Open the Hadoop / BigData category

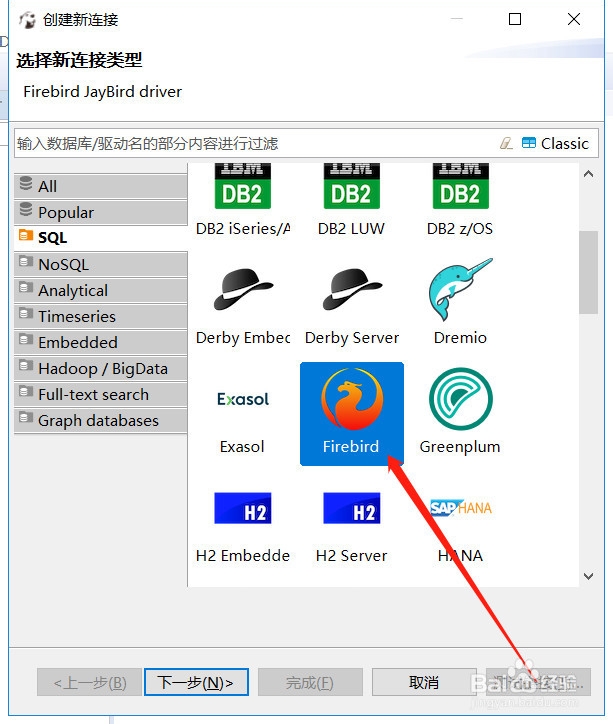pyautogui.click(x=101, y=368)
